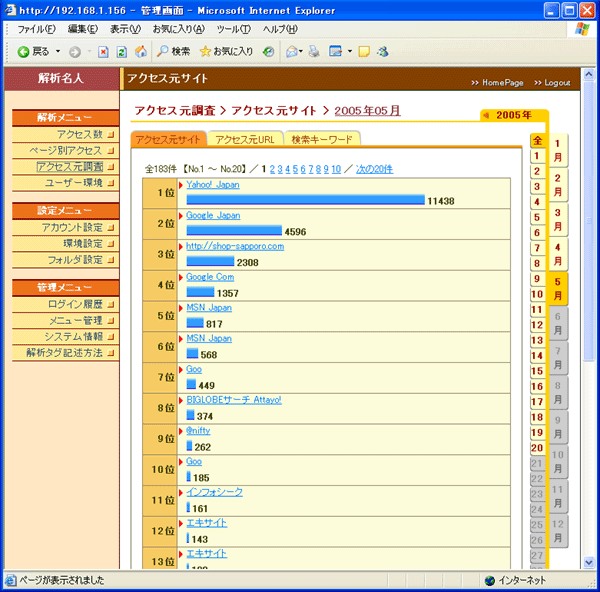
Task: Click the IE Forward arrow button
Action: 75,52
